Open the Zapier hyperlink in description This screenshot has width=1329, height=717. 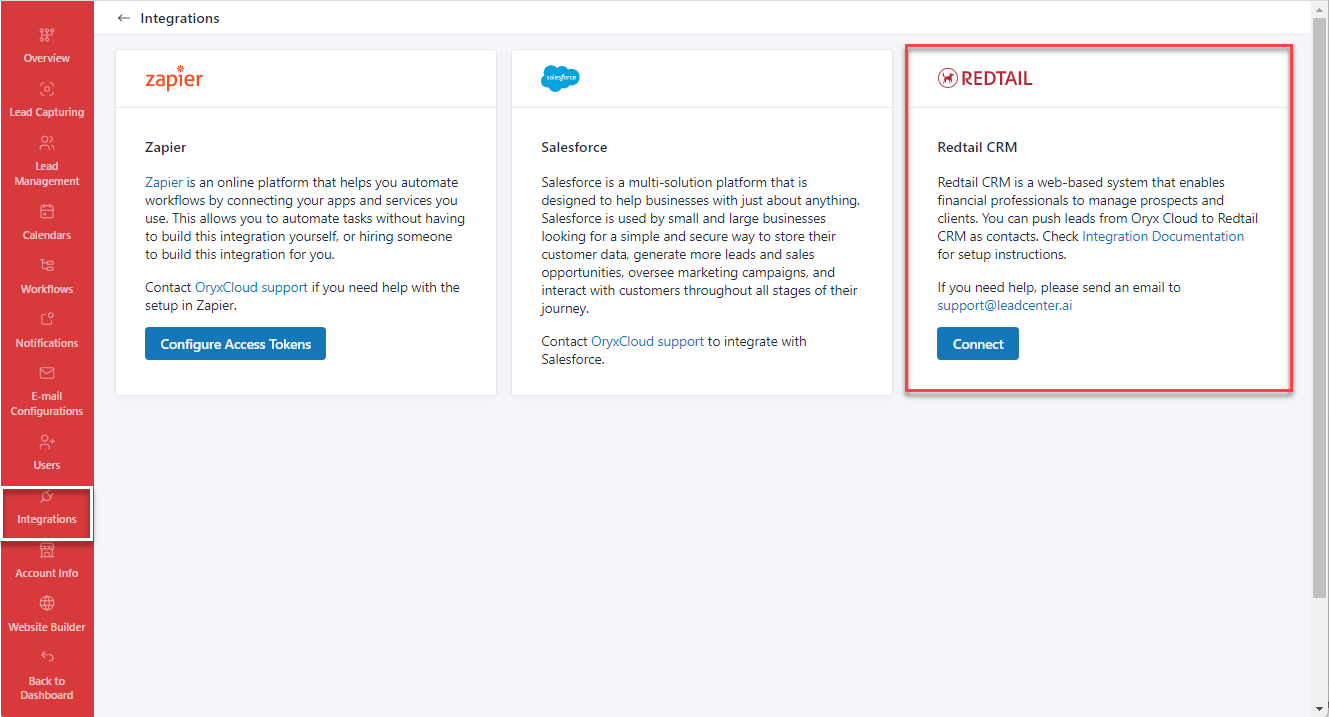164,182
